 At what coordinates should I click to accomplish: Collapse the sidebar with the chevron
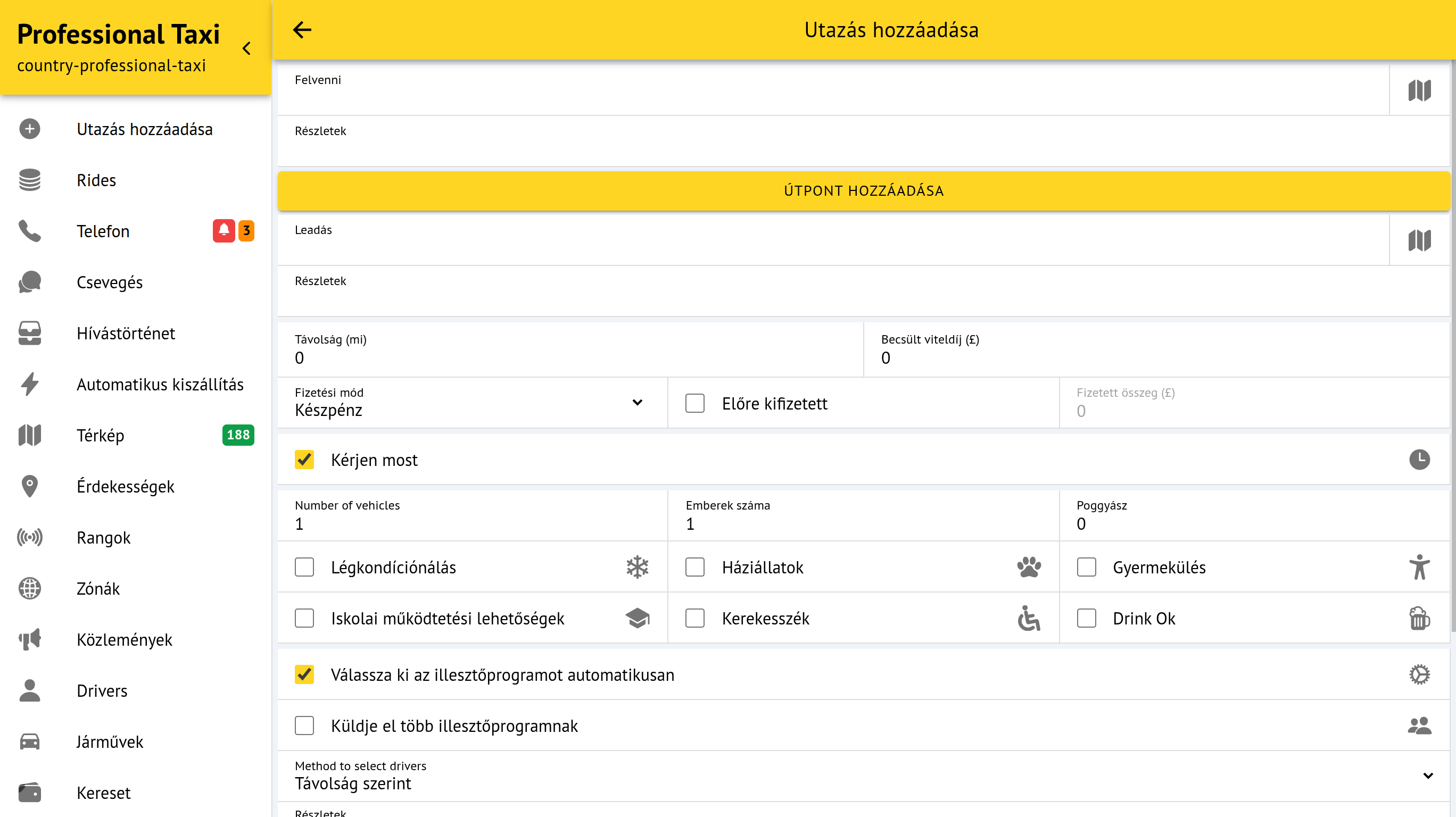pos(246,48)
